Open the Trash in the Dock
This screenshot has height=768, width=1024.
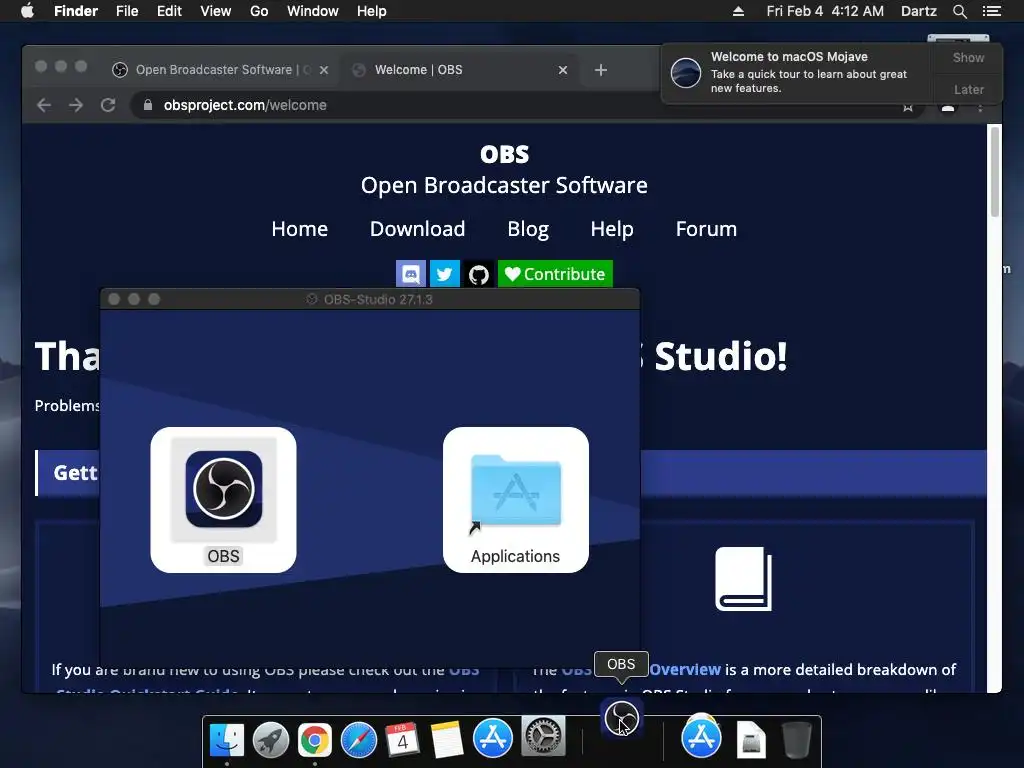(x=797, y=739)
